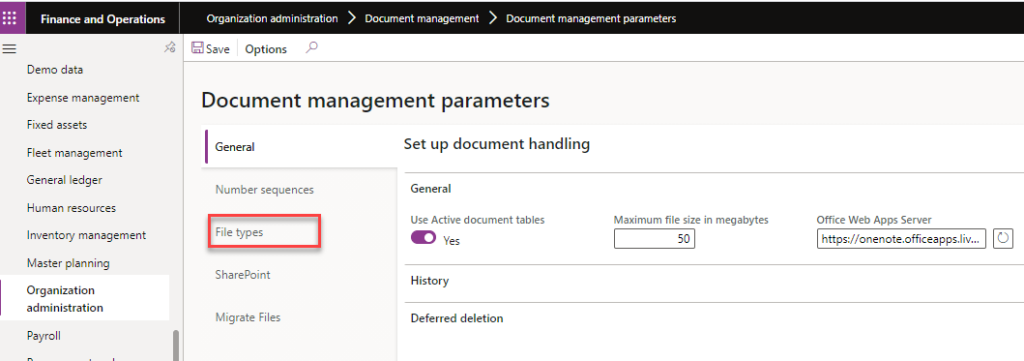
Task: Click Document management breadcrumb link
Action: [x=422, y=18]
